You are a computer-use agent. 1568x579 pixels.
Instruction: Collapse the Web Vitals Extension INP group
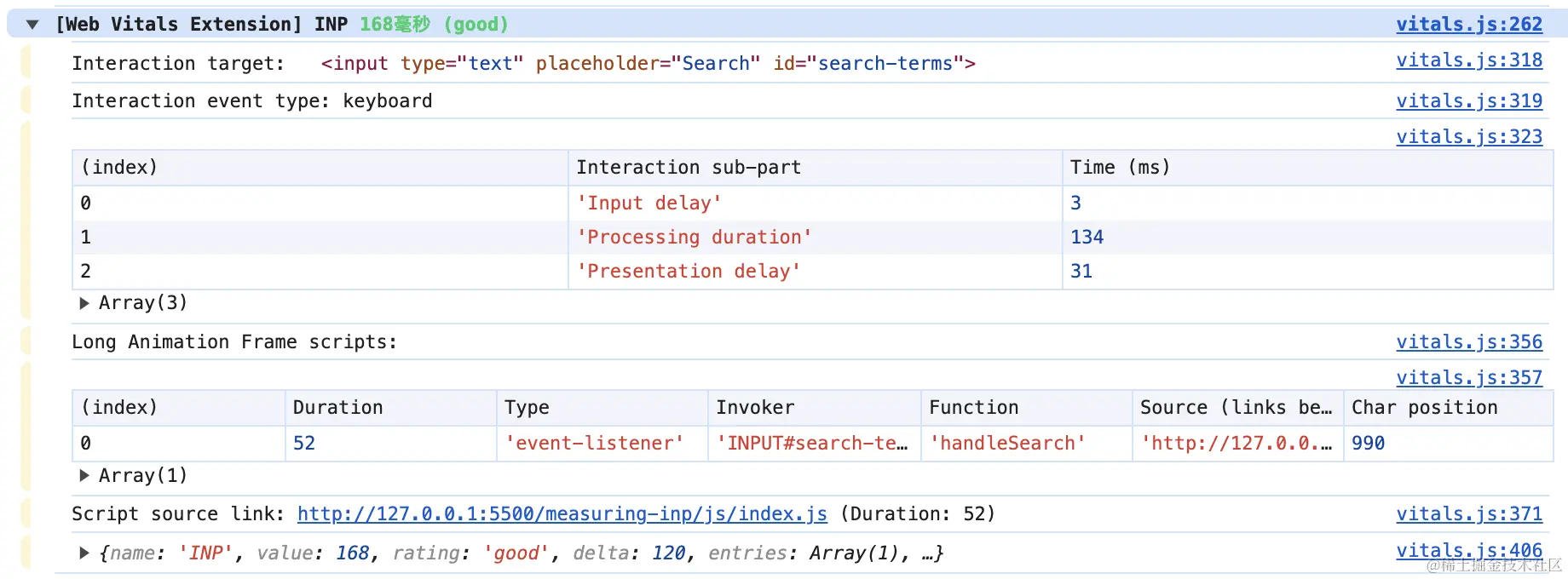pos(32,25)
